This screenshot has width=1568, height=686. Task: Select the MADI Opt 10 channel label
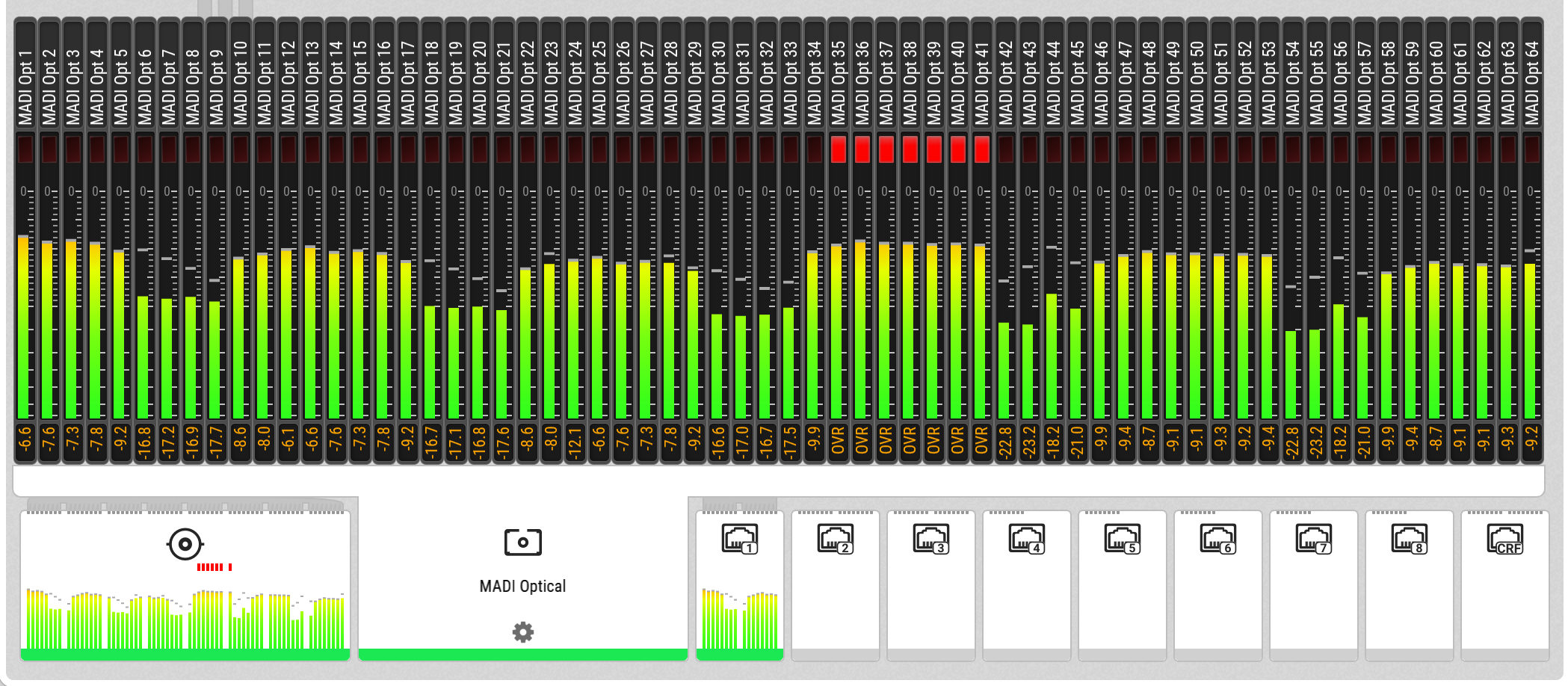[x=240, y=82]
